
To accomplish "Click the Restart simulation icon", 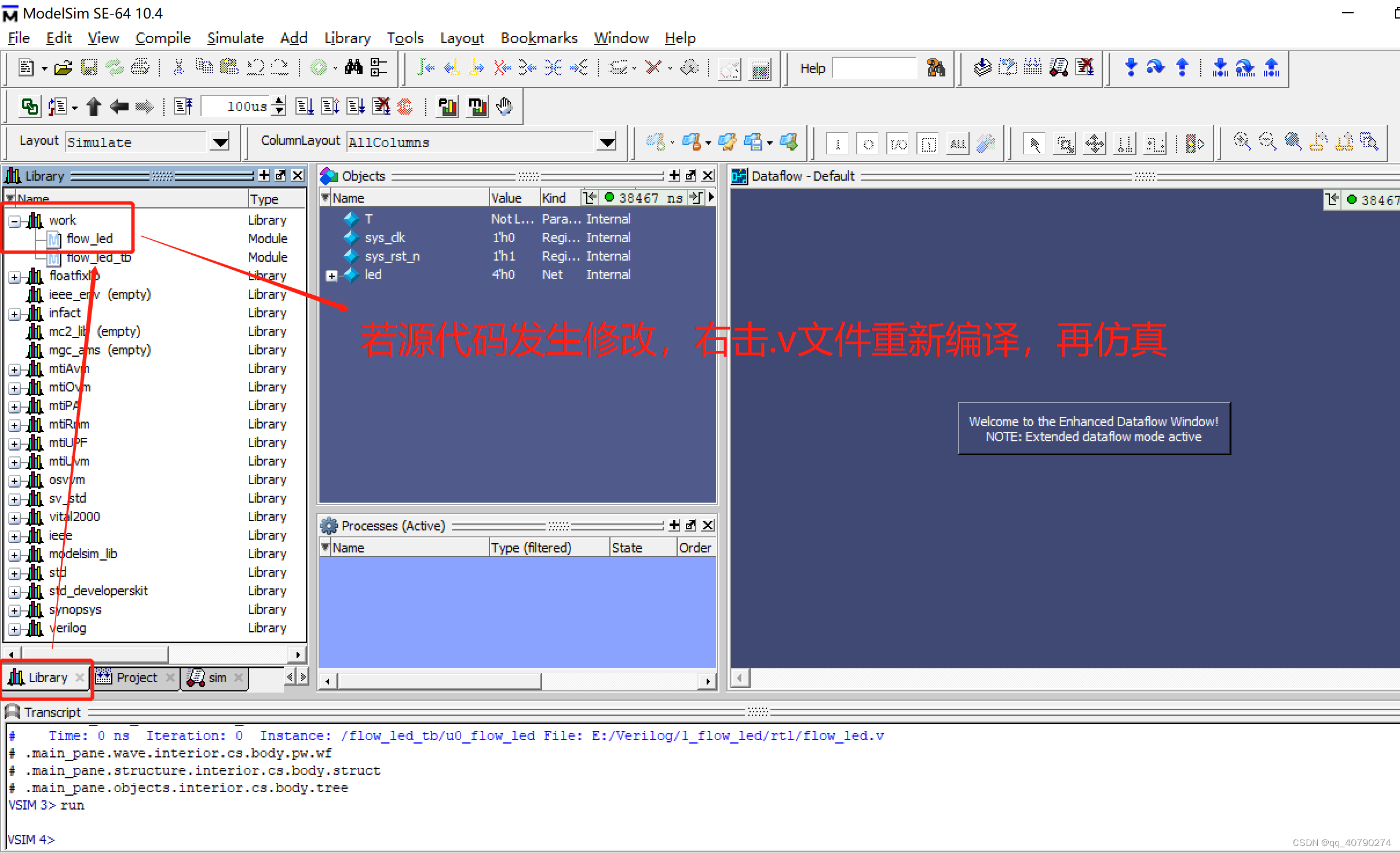I will [184, 107].
